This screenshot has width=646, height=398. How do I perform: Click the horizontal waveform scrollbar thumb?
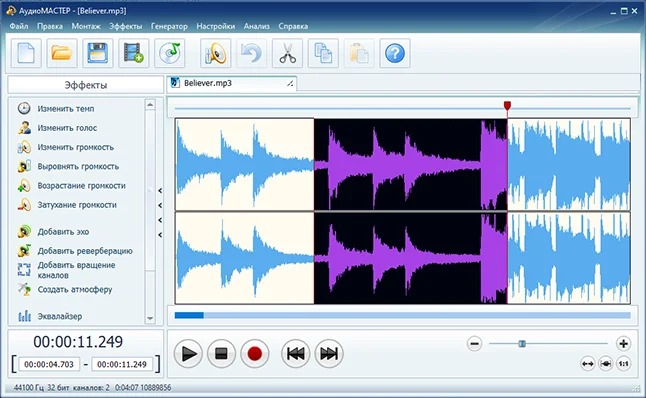tap(189, 315)
